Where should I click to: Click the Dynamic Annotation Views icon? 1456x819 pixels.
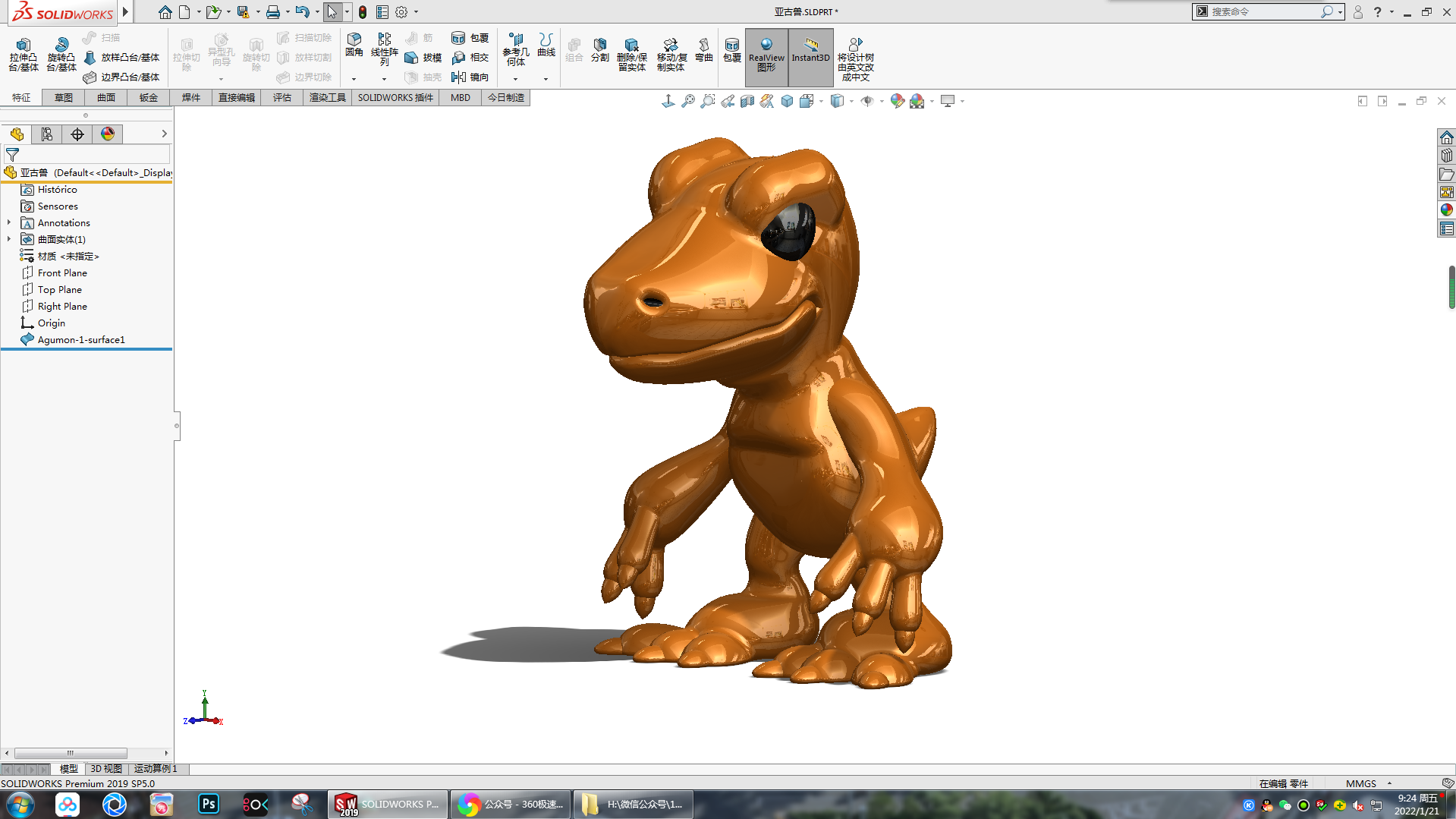pyautogui.click(x=767, y=101)
